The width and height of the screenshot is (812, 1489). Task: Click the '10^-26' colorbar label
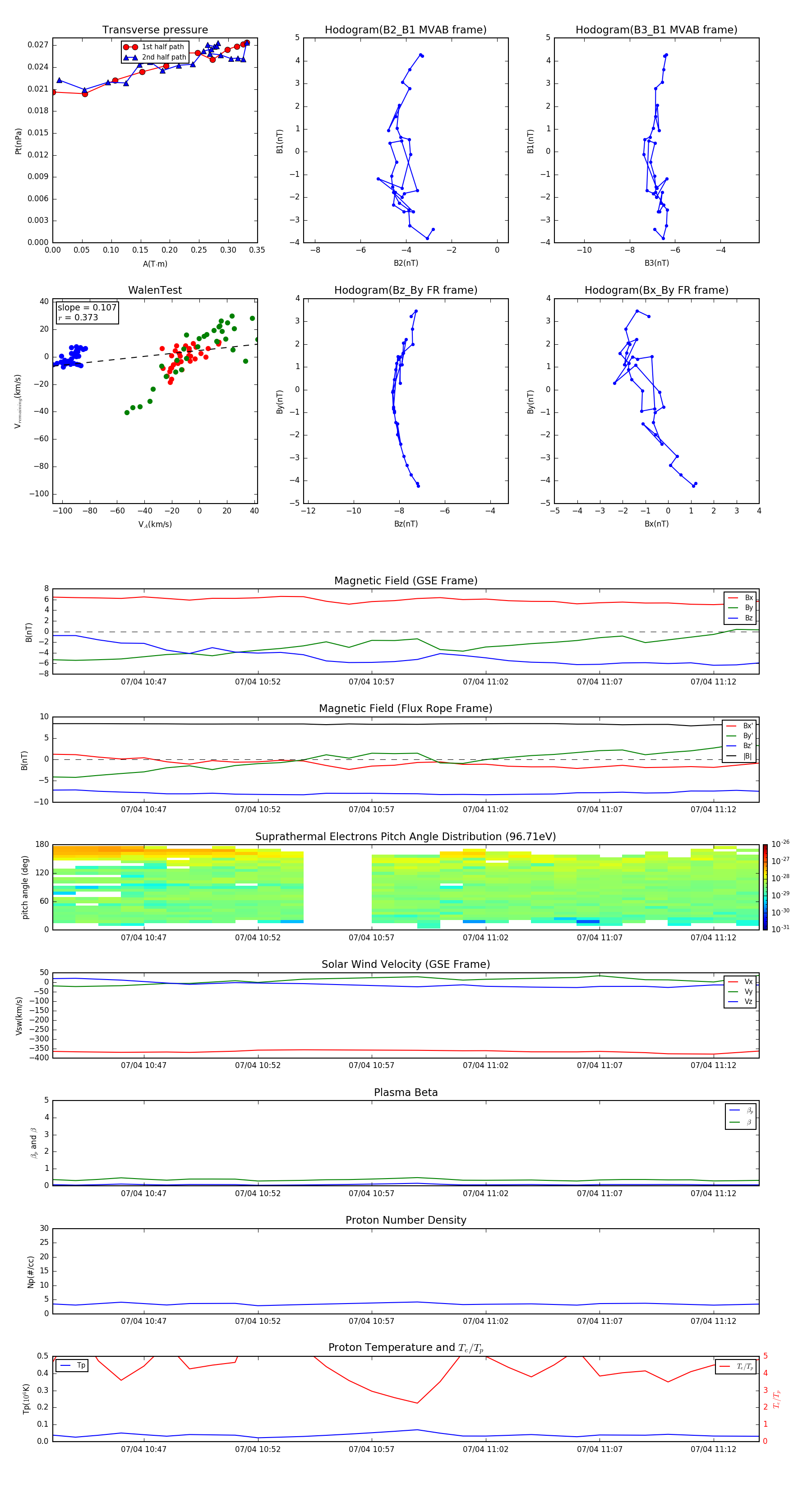pos(780,844)
